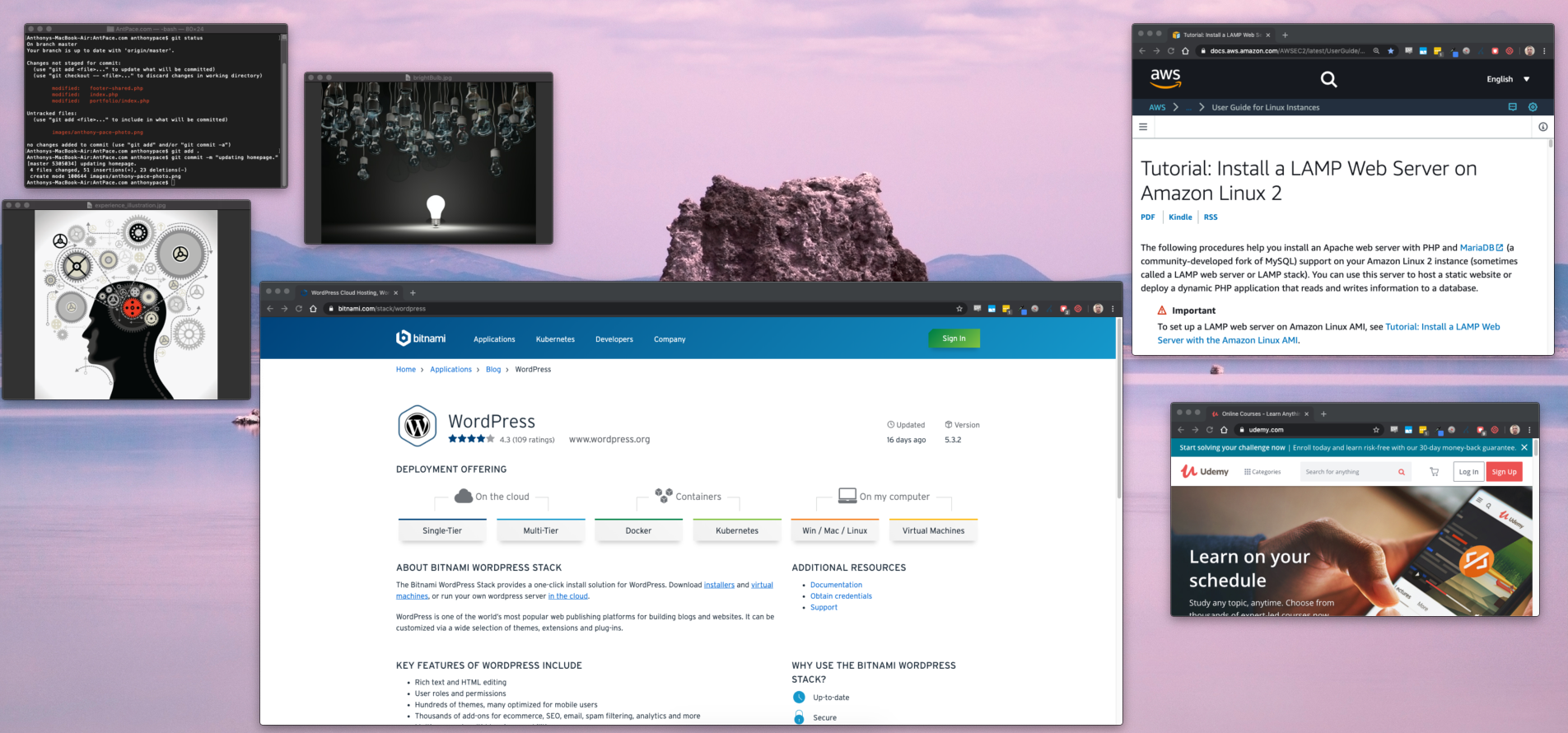The width and height of the screenshot is (1568, 733).
Task: Toggle the AWS docs hamburger navigation menu
Action: point(1143,127)
